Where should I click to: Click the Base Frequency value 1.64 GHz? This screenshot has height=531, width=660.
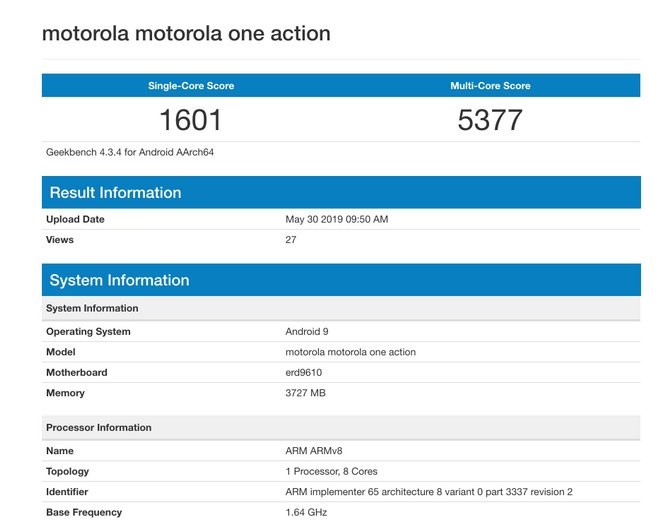(306, 512)
